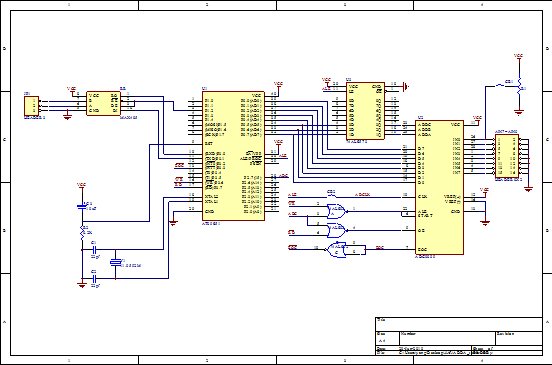Select the lower crystal load capacitor

(94, 279)
